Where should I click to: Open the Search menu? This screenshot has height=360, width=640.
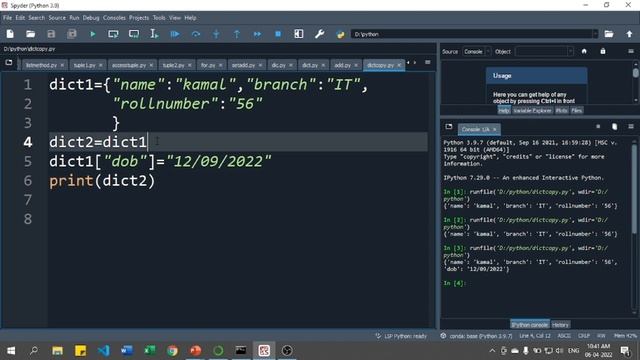(36, 18)
